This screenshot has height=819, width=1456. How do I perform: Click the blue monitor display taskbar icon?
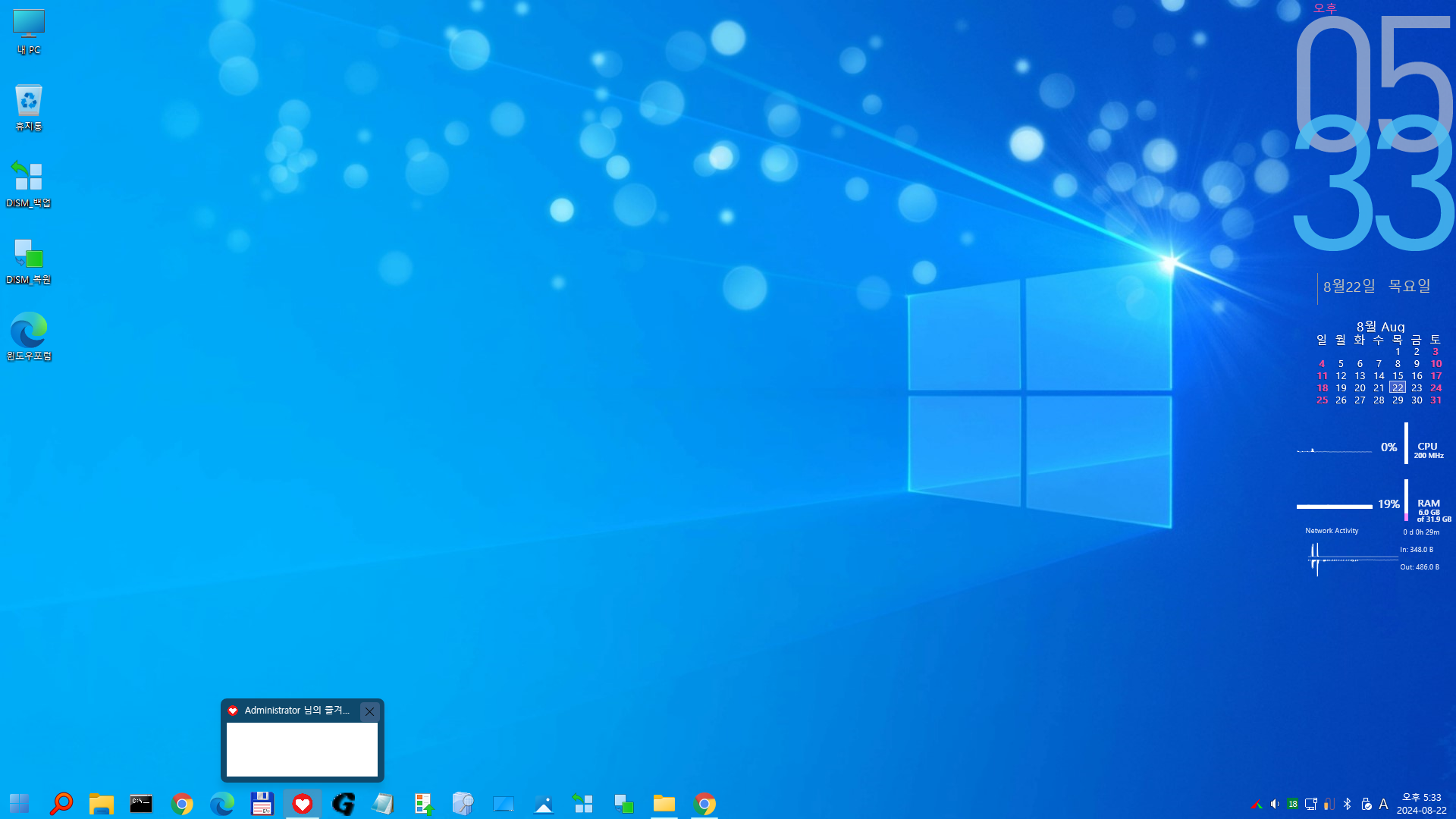coord(504,803)
